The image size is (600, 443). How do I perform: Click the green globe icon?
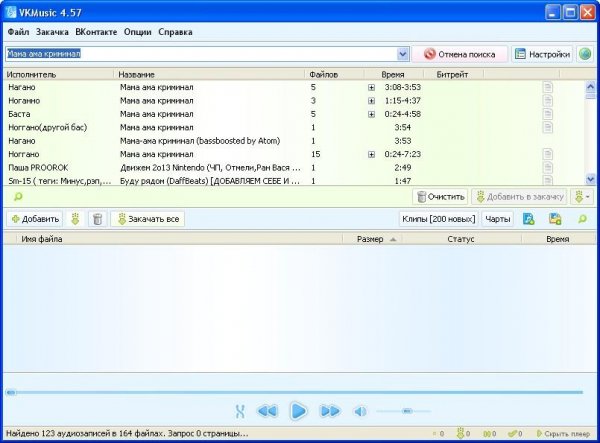[585, 54]
